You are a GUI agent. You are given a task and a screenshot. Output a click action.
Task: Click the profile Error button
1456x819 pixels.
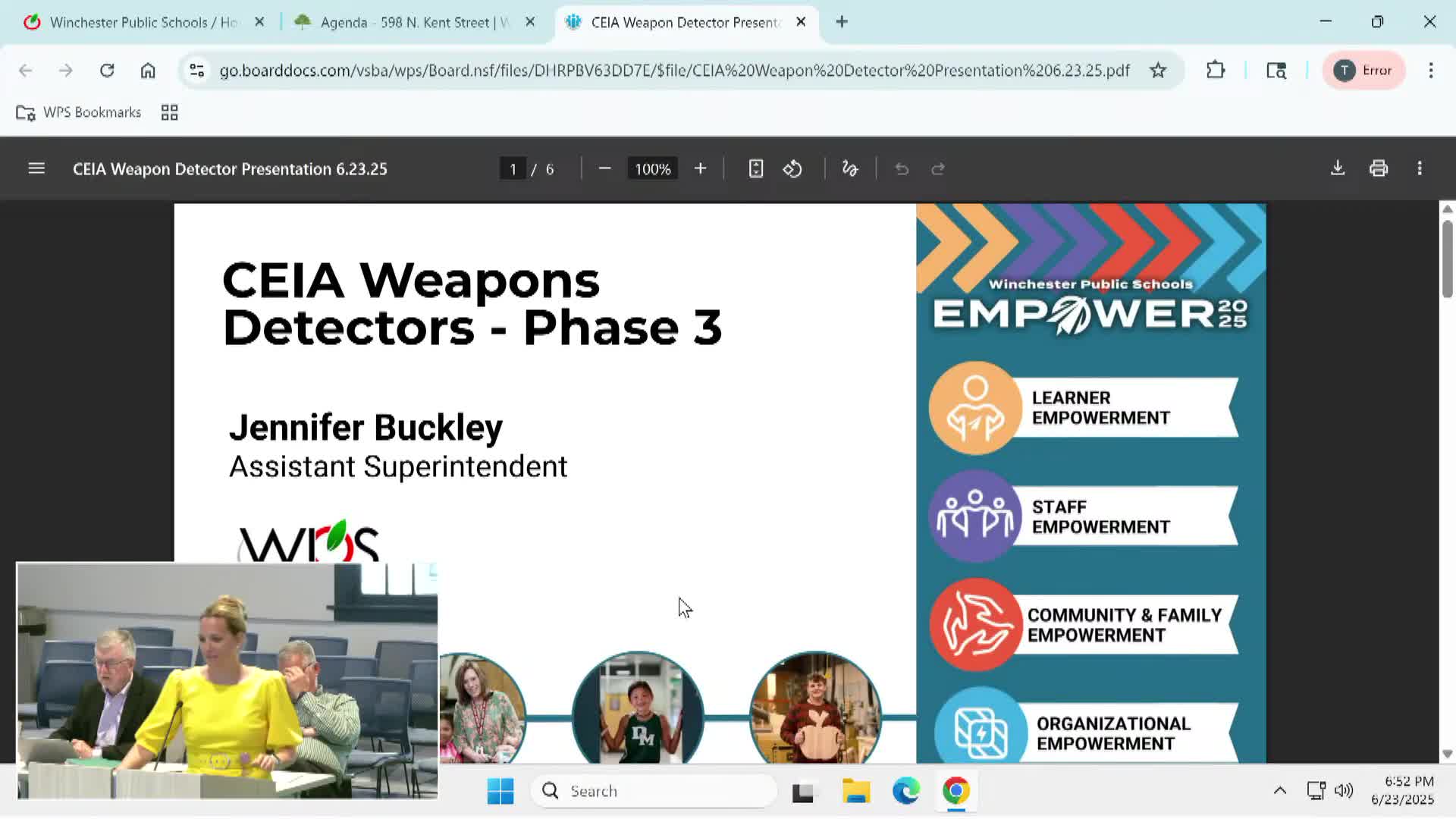[1364, 71]
